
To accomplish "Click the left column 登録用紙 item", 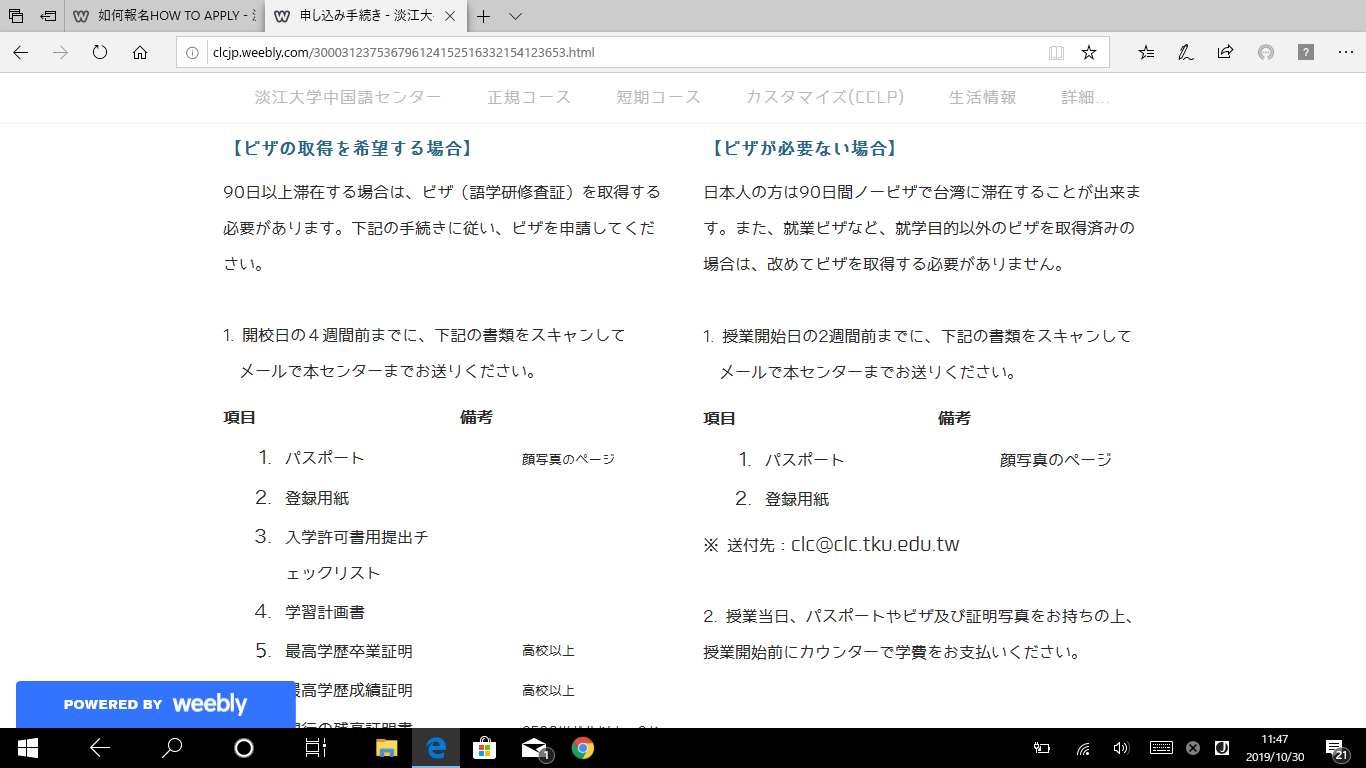I will click(x=317, y=498).
